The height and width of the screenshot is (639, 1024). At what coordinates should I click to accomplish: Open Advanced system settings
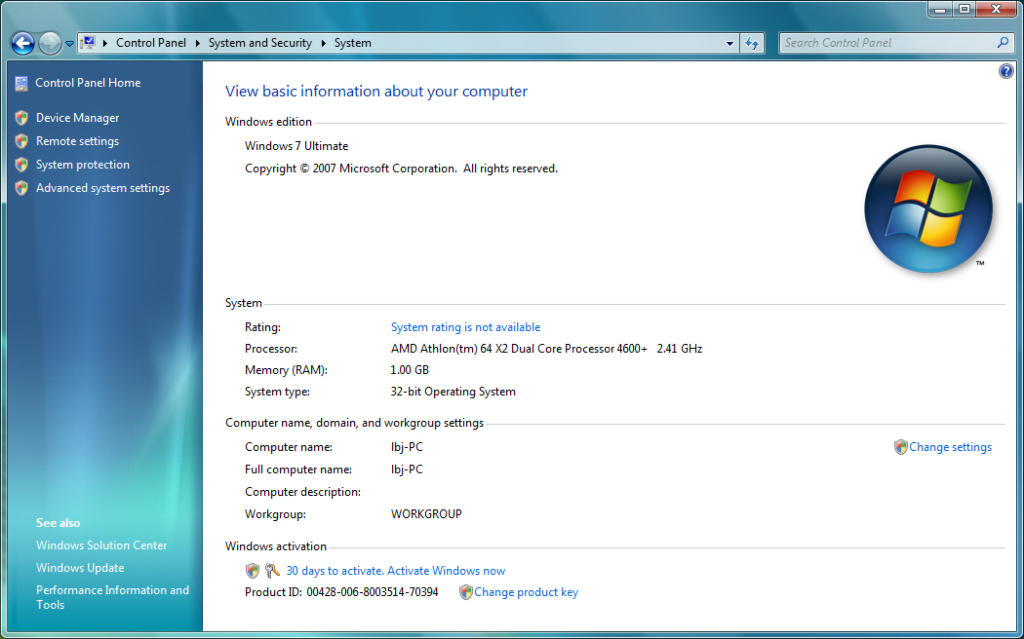[103, 188]
